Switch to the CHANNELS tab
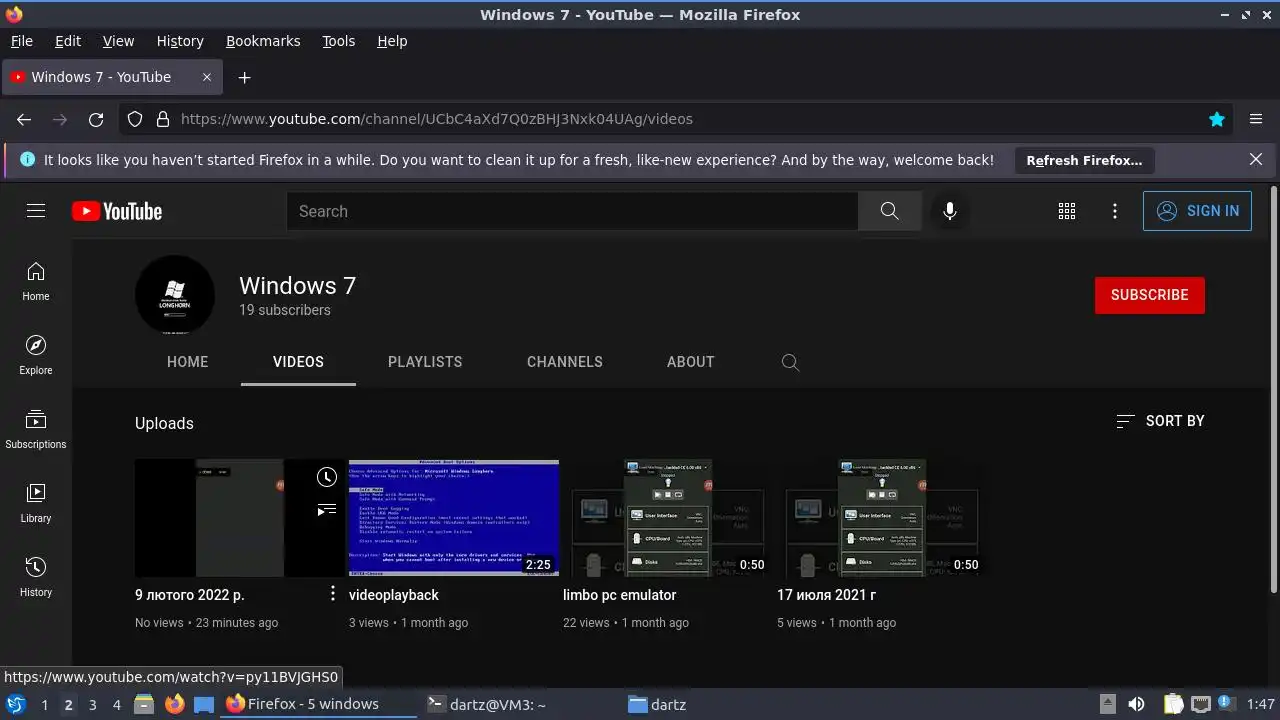The image size is (1280, 720). (x=565, y=362)
